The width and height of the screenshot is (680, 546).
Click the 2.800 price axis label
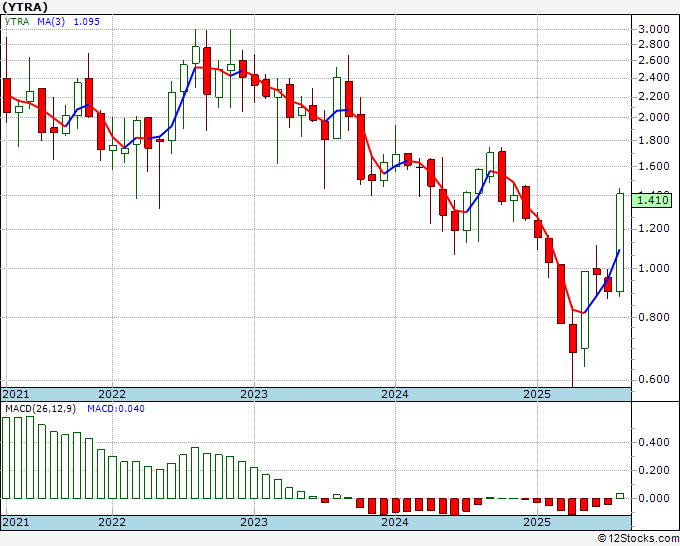point(654,44)
